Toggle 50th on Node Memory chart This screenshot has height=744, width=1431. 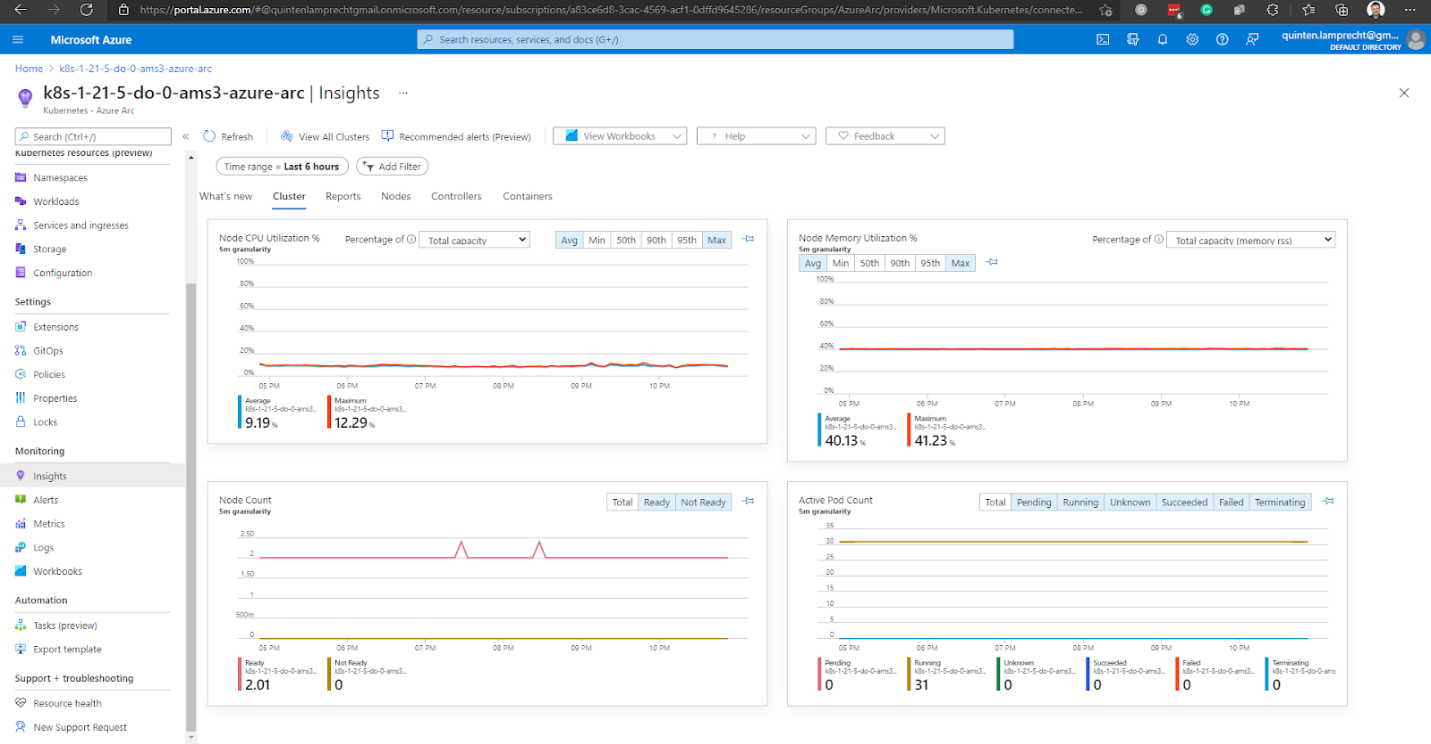click(x=869, y=263)
